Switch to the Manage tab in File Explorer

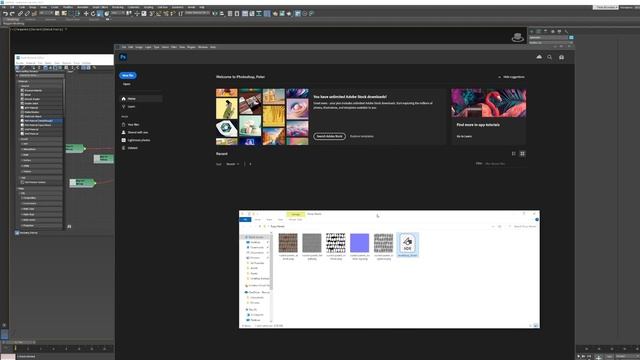(296, 214)
